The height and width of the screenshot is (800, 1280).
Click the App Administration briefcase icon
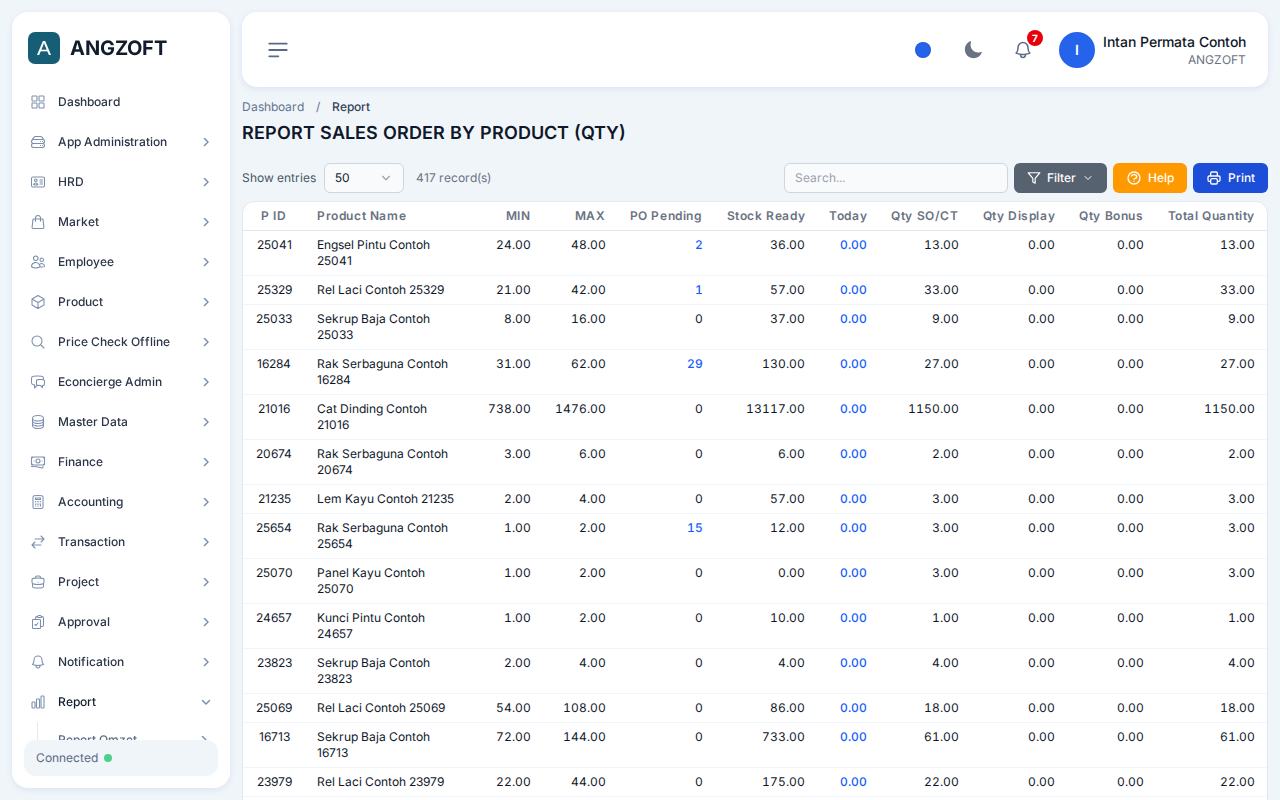[38, 142]
